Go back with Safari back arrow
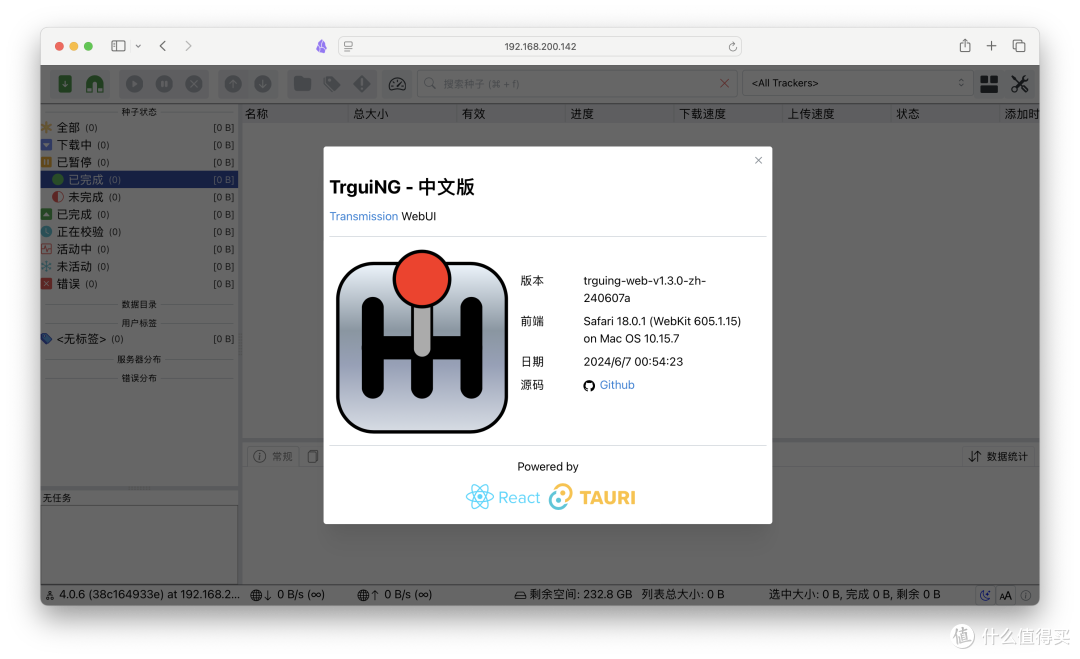 [x=163, y=46]
